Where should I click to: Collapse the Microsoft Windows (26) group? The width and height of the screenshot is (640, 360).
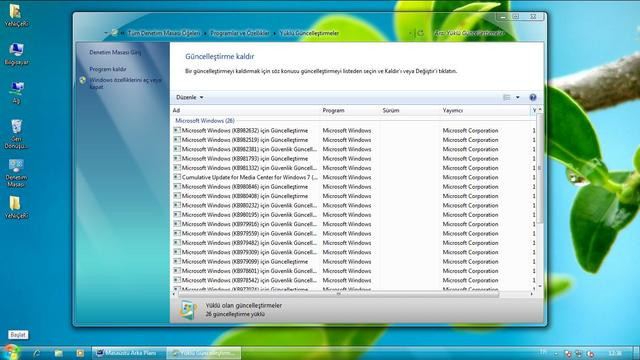click(205, 121)
